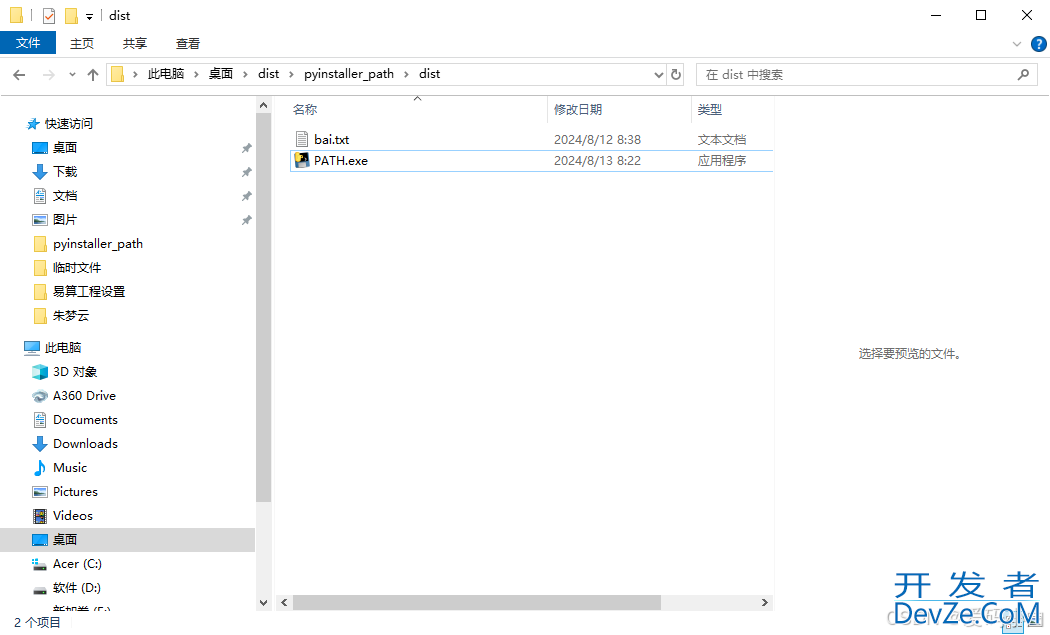Click 此电脑 in the address bar

[165, 74]
